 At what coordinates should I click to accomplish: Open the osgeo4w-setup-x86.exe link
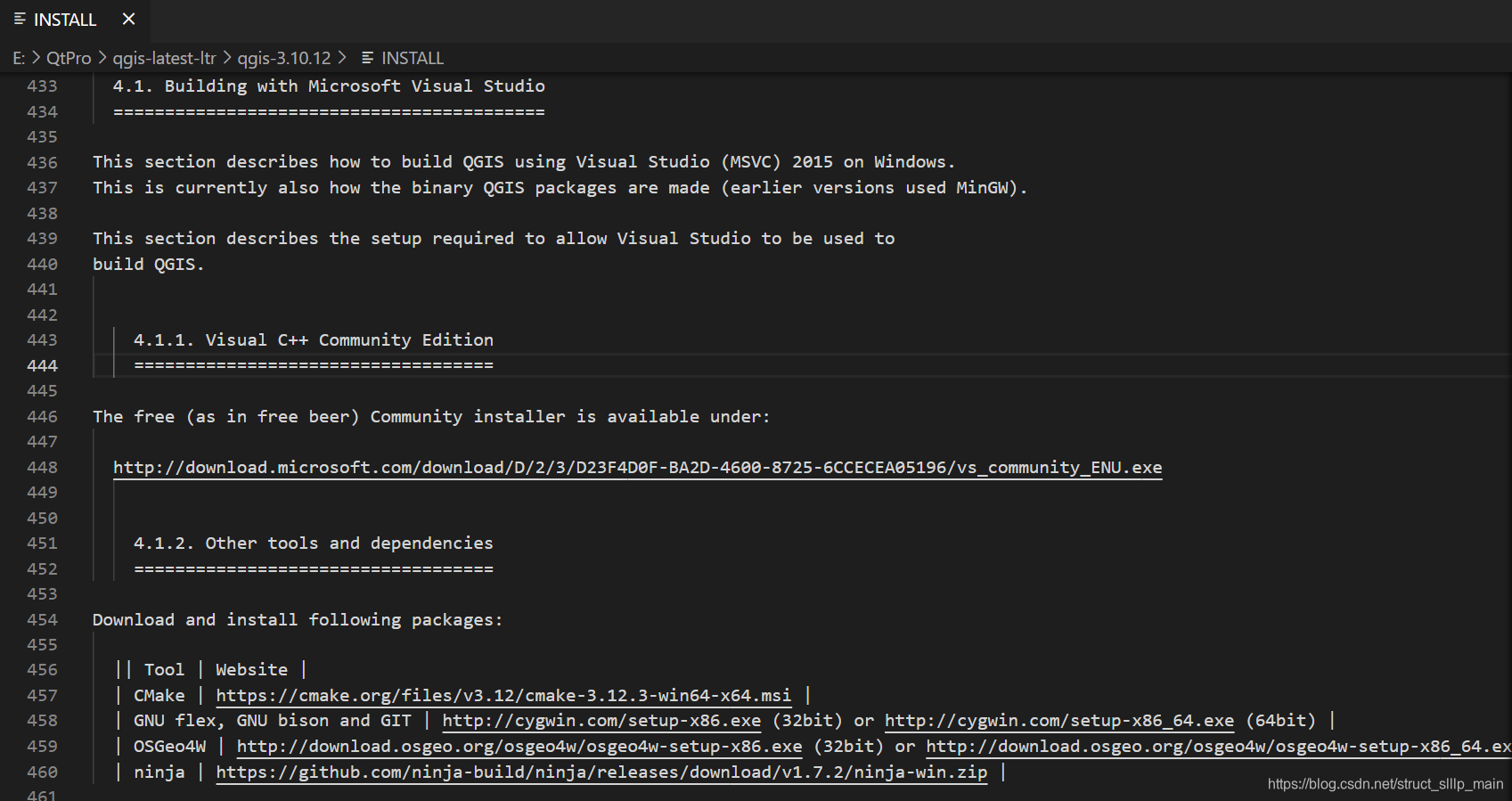[519, 747]
